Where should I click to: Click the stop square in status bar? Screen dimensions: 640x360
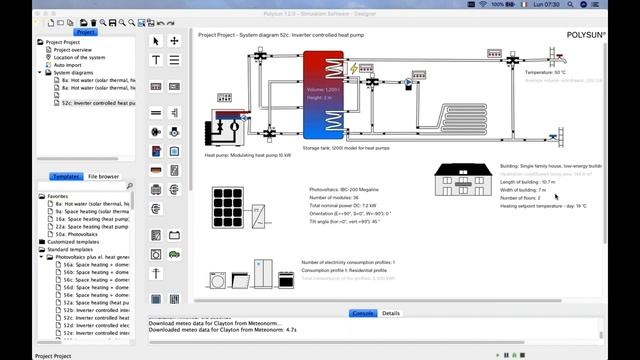522,355
